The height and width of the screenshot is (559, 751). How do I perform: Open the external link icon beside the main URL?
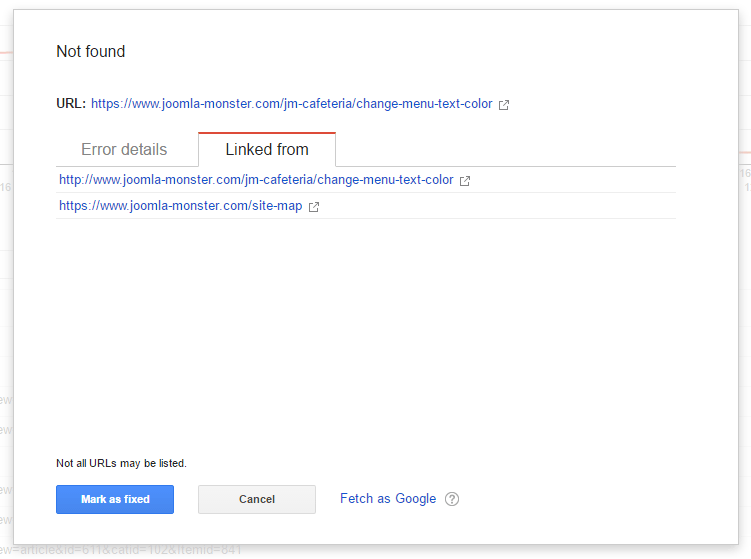tap(504, 105)
